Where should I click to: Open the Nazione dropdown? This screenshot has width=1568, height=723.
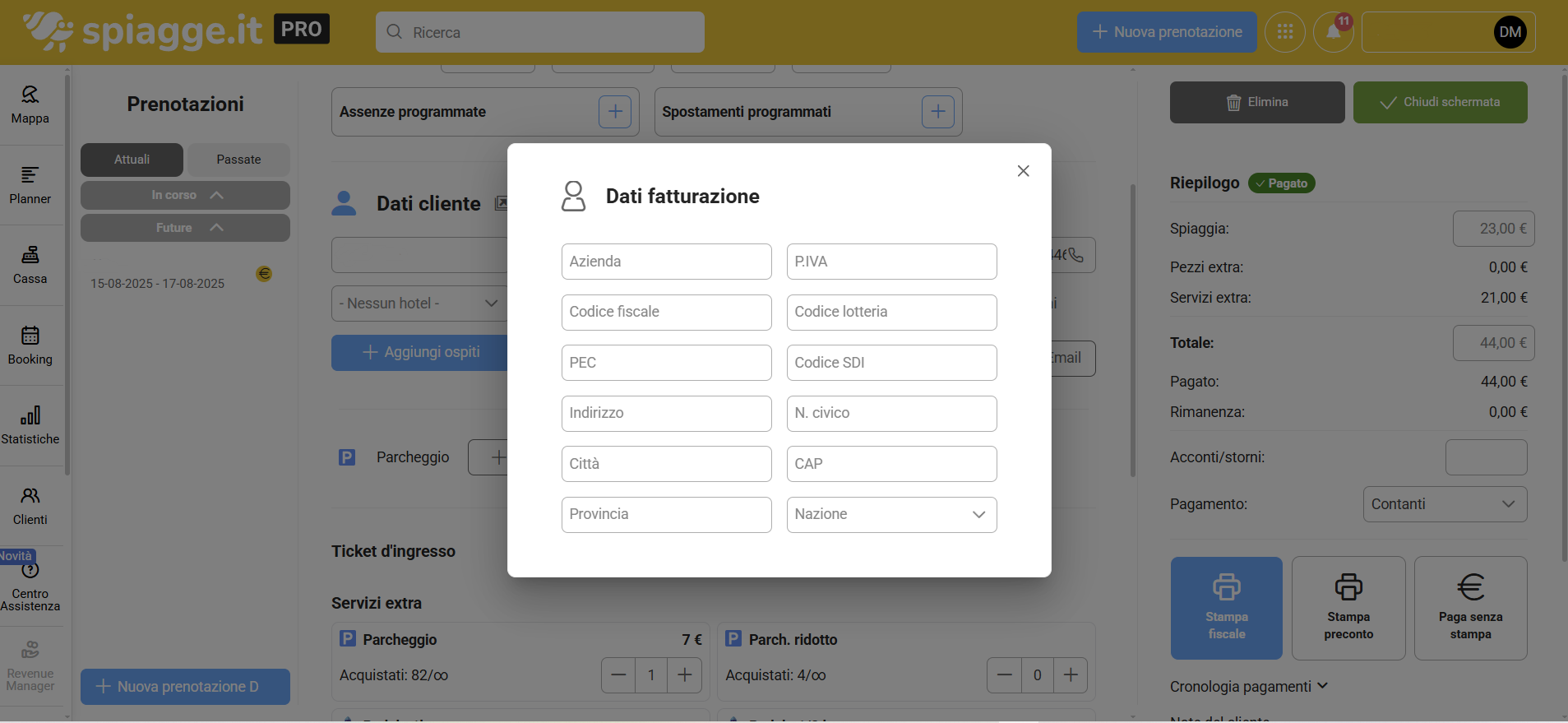point(891,515)
